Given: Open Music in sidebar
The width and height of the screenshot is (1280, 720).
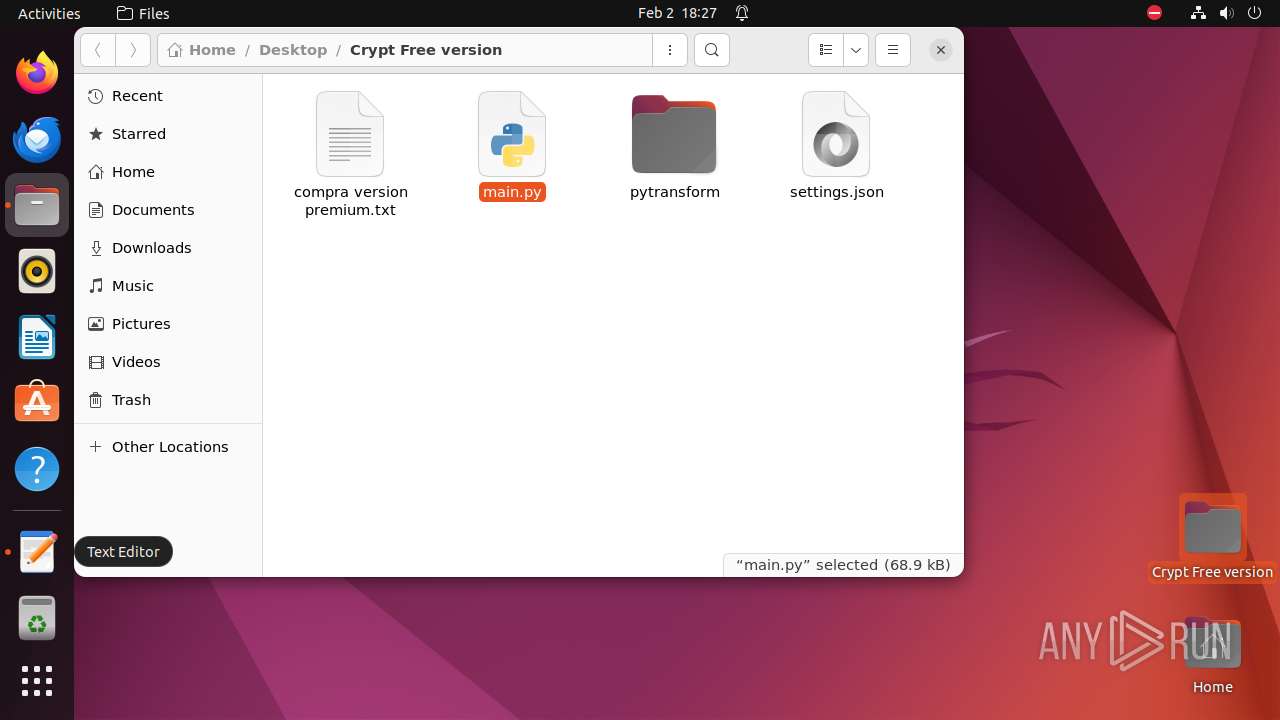Looking at the screenshot, I should click(x=168, y=286).
